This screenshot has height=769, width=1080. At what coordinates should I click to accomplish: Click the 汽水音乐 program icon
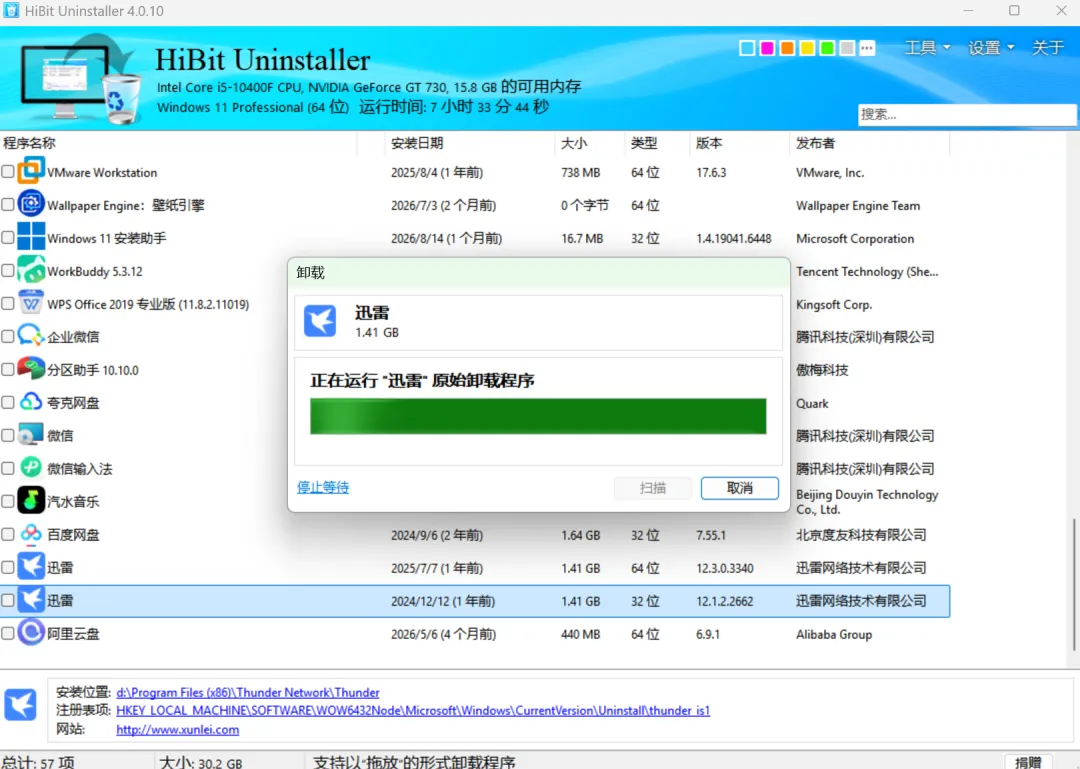[31, 501]
